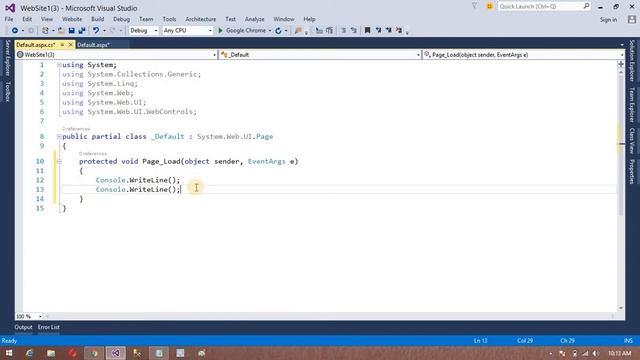
Task: Click the feedback smiley icon in title bar
Action: [x=489, y=6]
